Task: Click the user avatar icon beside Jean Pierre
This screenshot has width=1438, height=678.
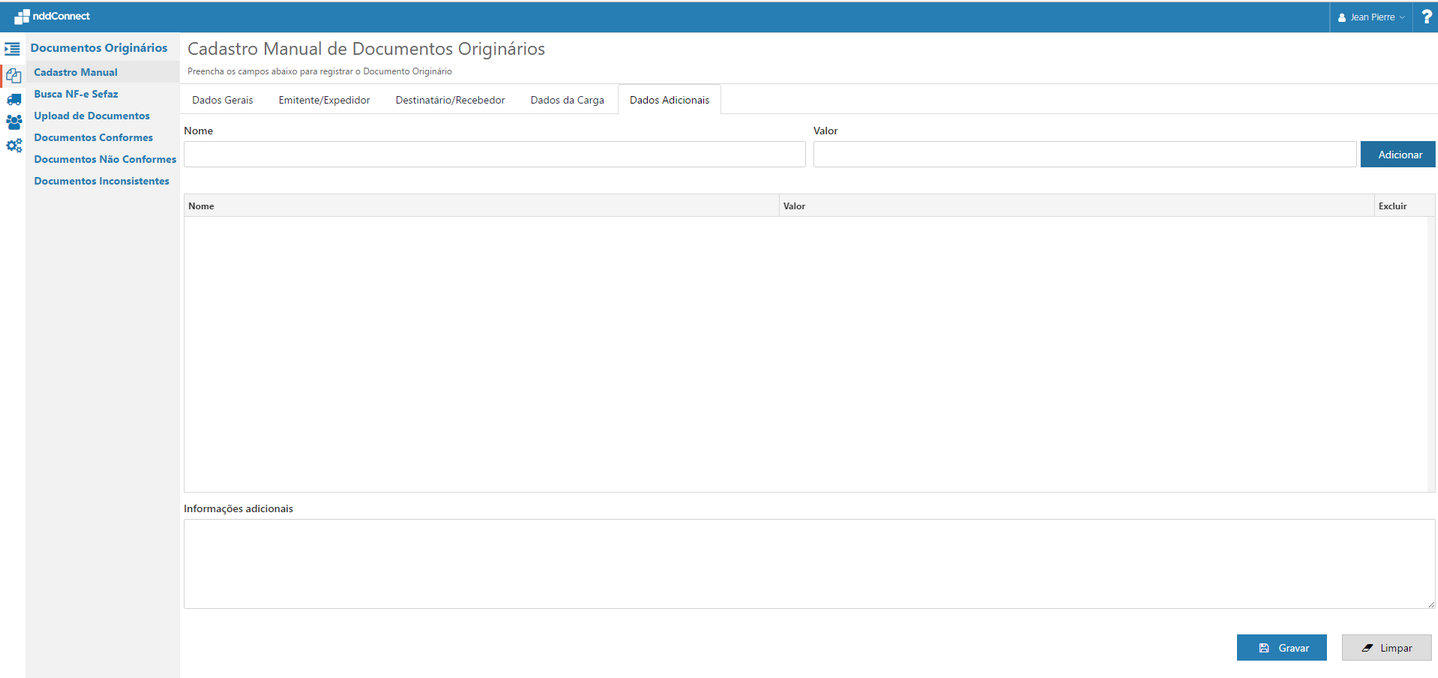Action: click(1343, 16)
